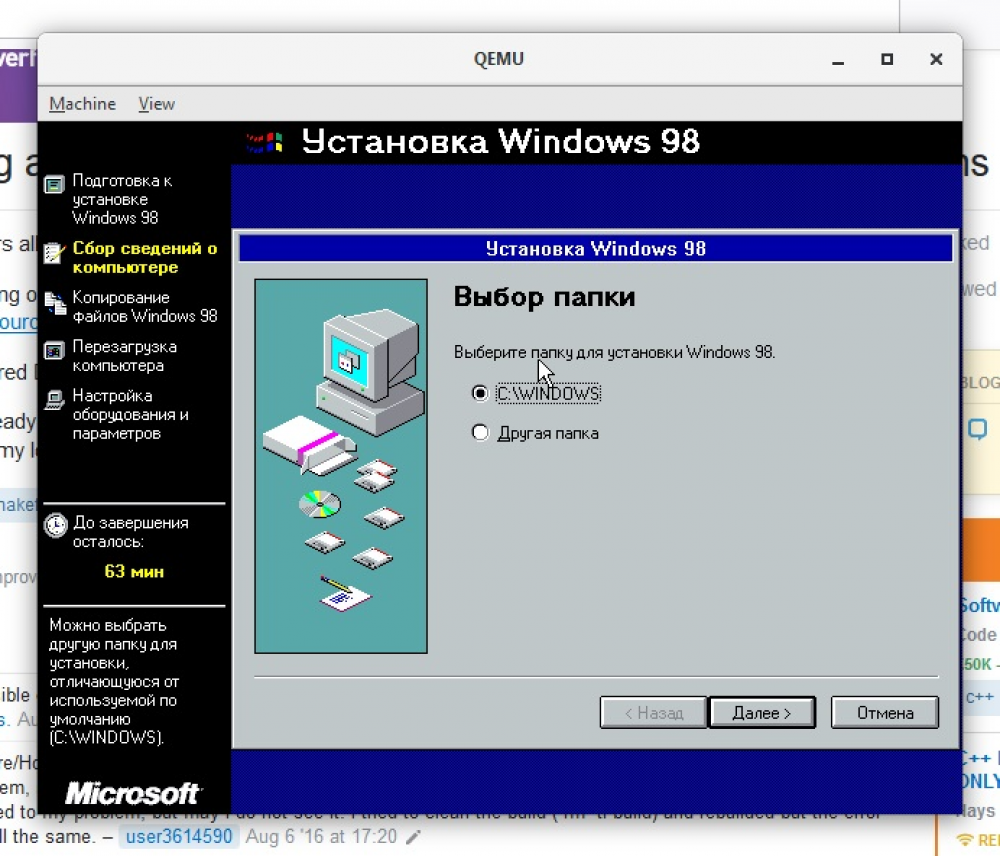The width and height of the screenshot is (1000, 856).
Task: Maximize the QEMU window
Action: [x=886, y=59]
